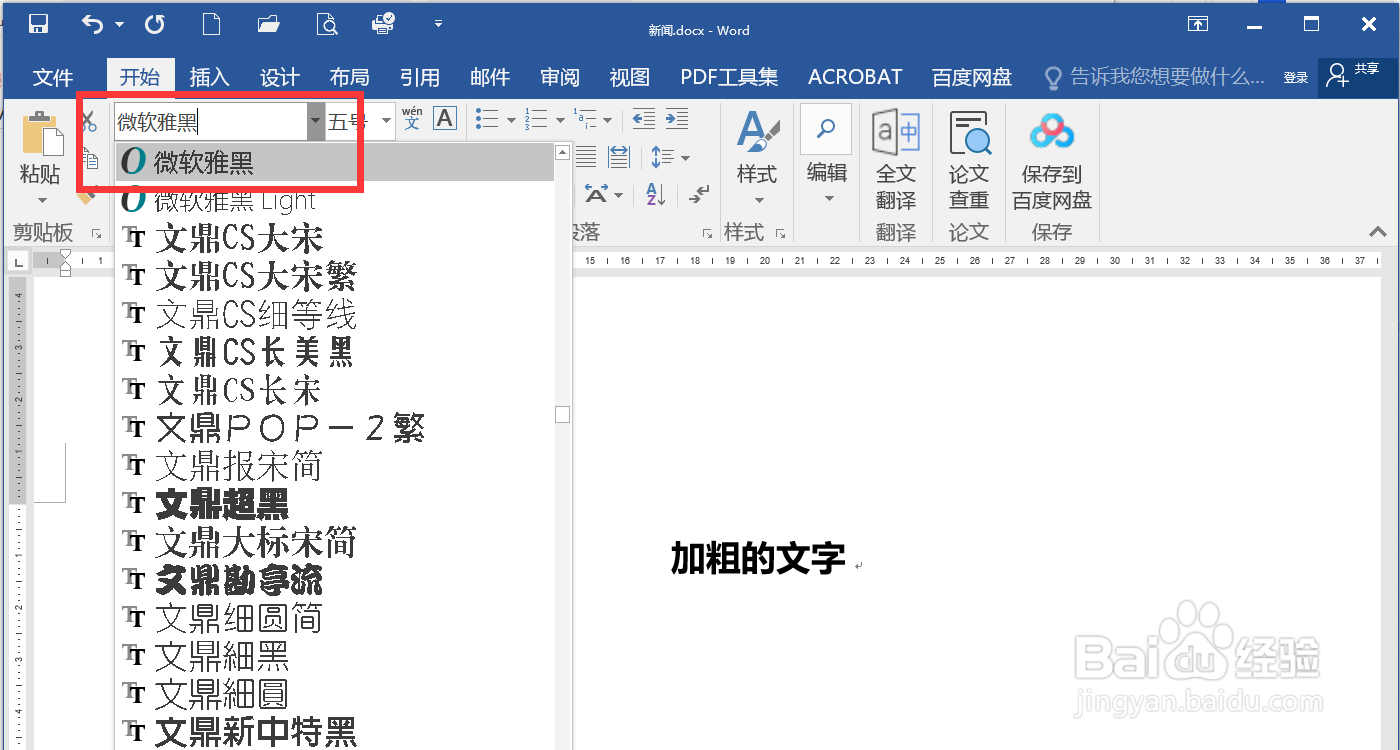The image size is (1400, 750).
Task: Toggle justify paragraph alignment
Action: 587,157
